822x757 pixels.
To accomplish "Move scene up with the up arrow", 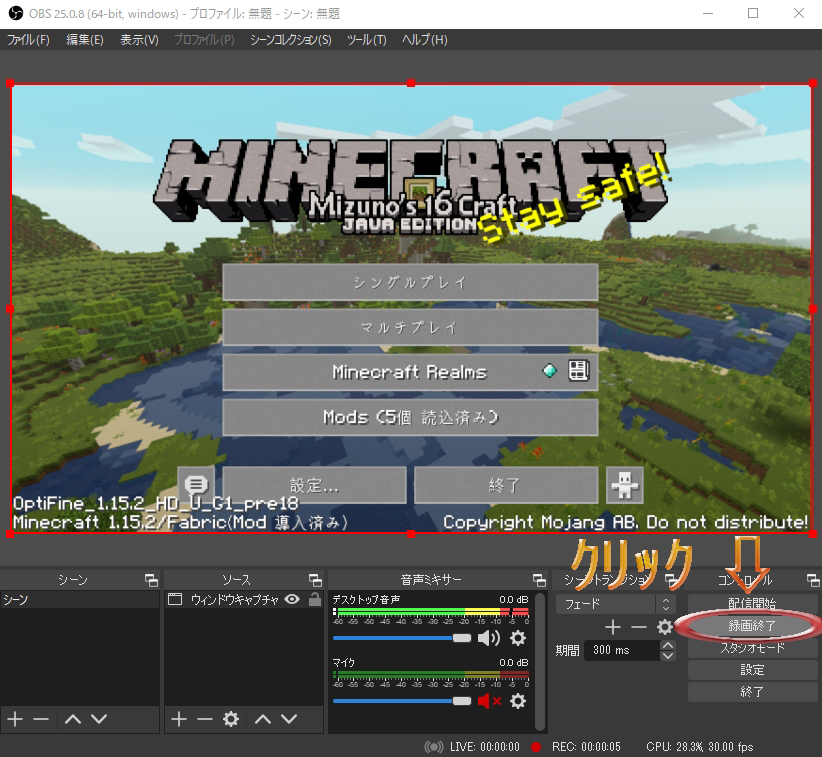I will (73, 719).
